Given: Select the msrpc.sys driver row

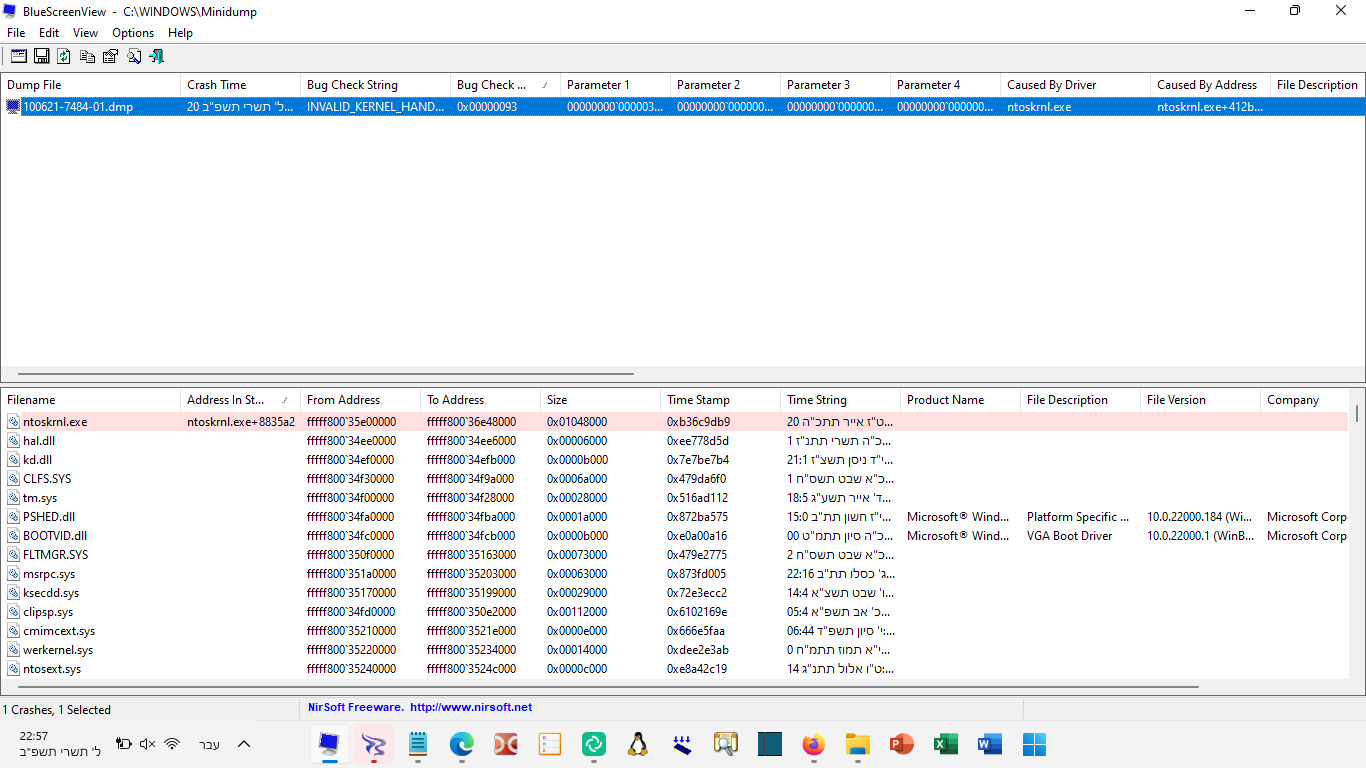Looking at the screenshot, I should pyautogui.click(x=674, y=574).
